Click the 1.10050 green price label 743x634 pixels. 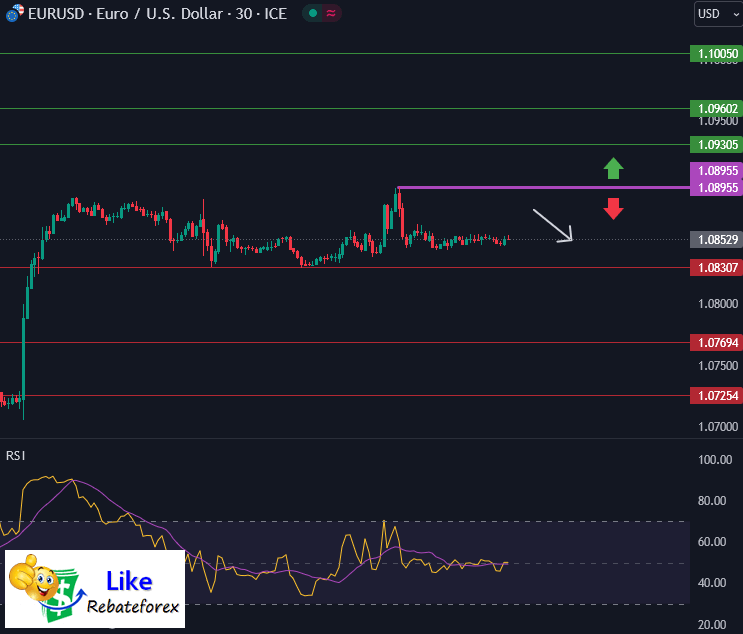click(715, 54)
